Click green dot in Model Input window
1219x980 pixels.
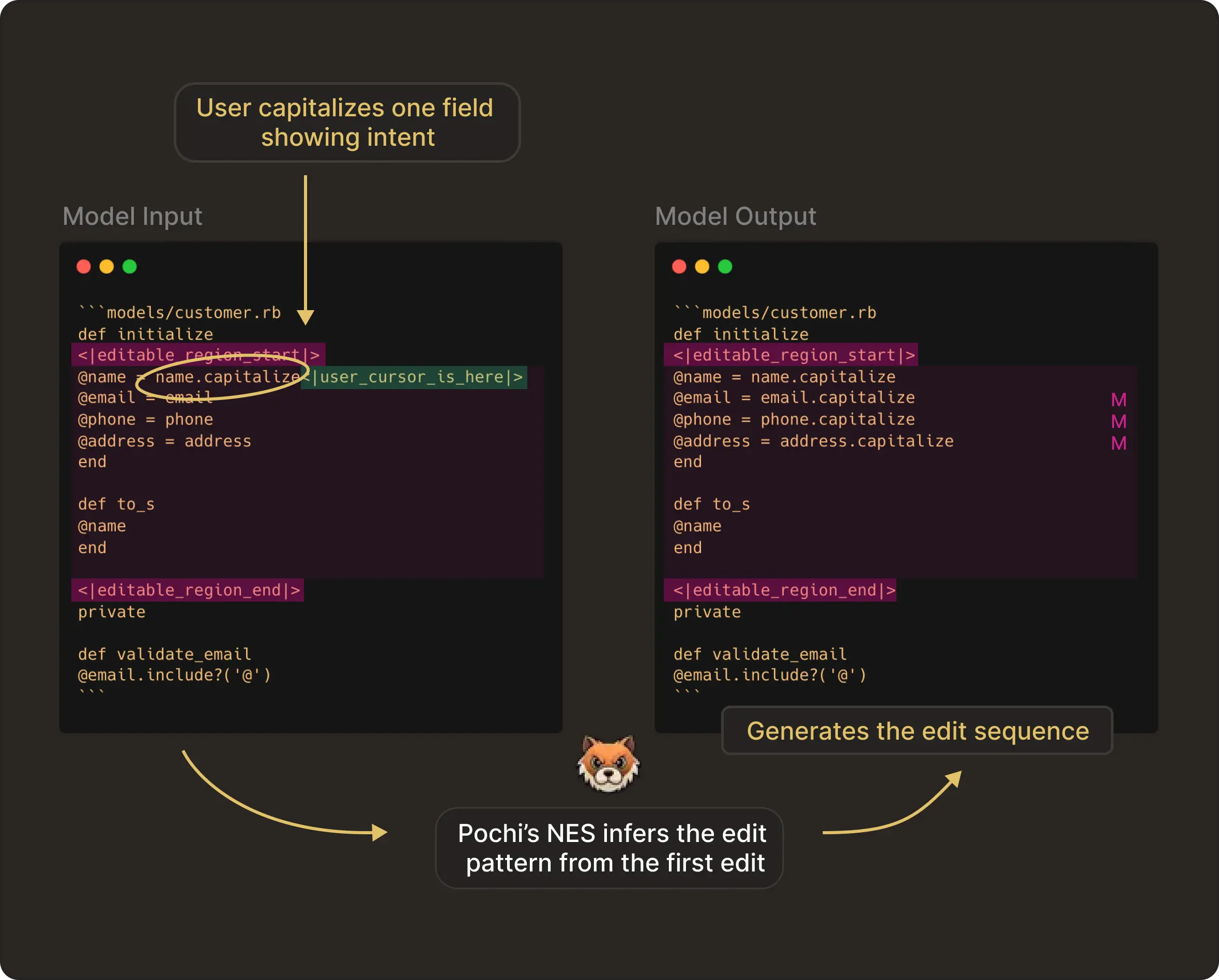click(129, 267)
